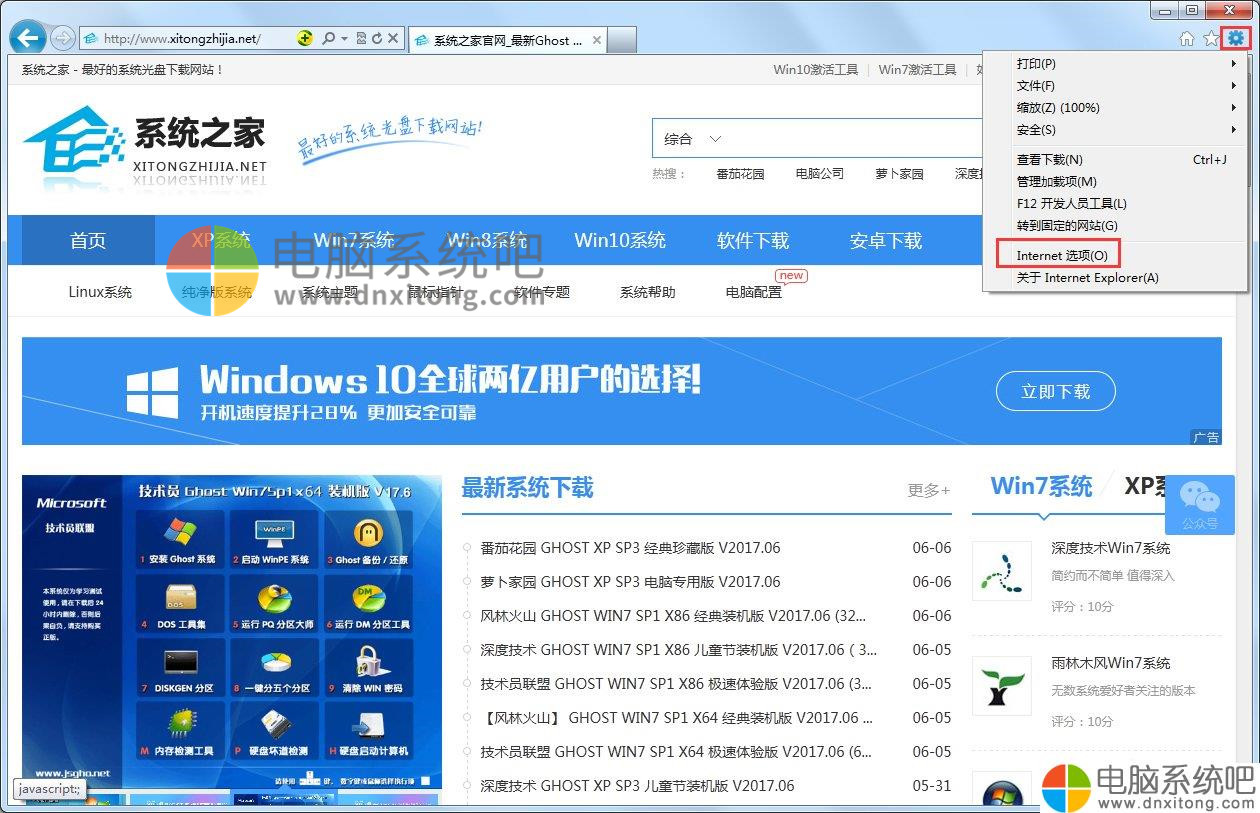The height and width of the screenshot is (813, 1260).
Task: Click the 立即下载 banner button
Action: click(x=1055, y=392)
